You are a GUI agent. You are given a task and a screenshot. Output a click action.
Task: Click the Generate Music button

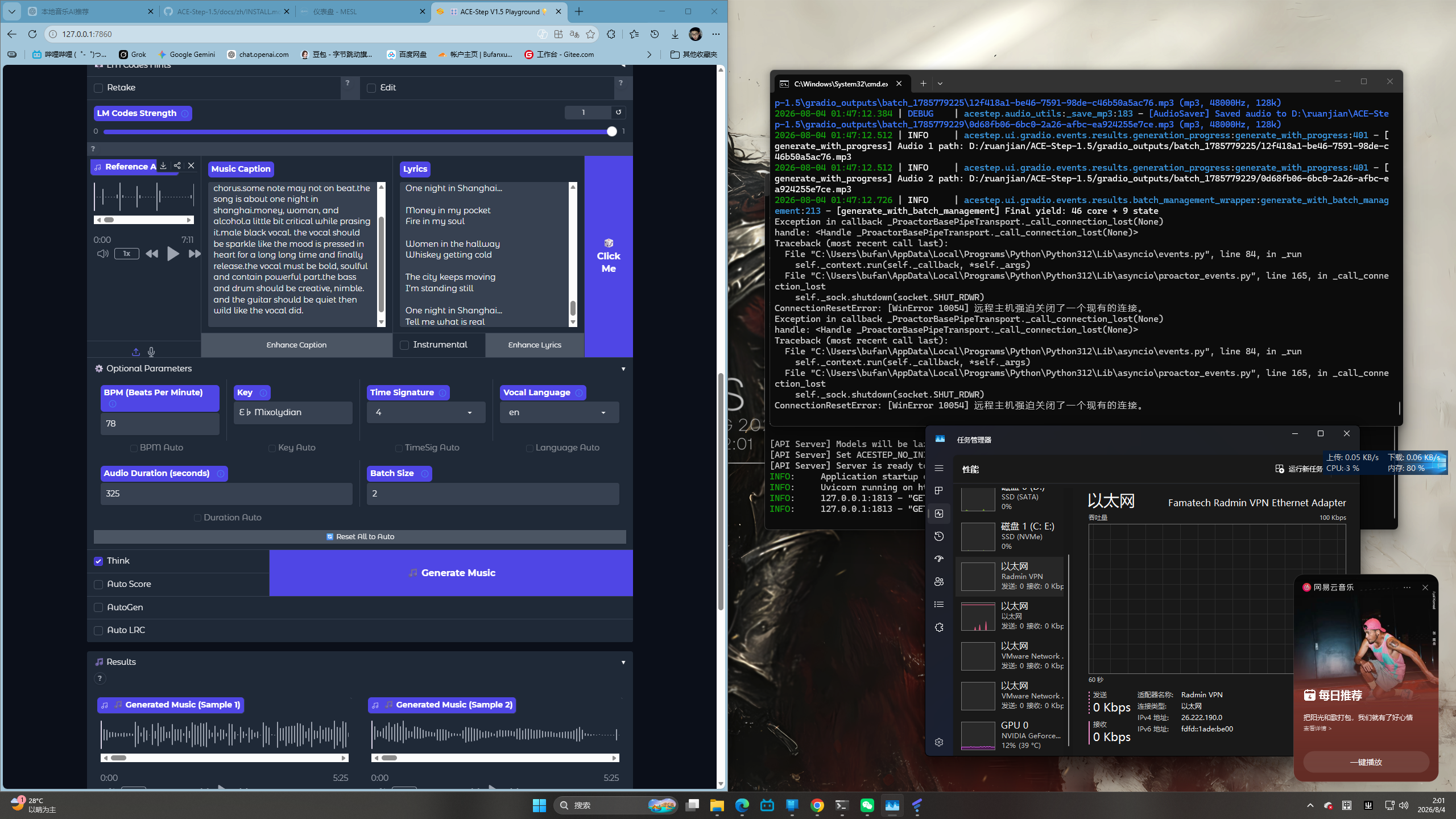[x=451, y=573]
